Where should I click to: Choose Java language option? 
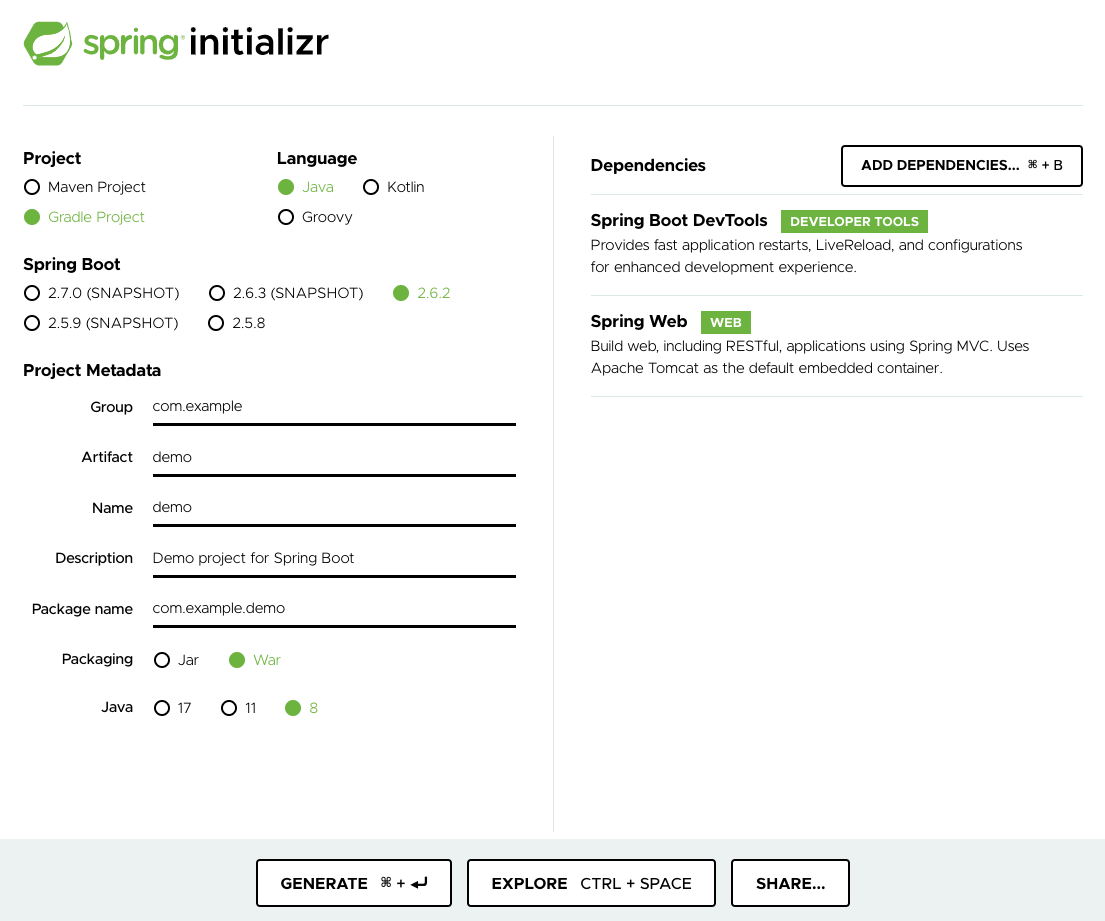pyautogui.click(x=306, y=187)
